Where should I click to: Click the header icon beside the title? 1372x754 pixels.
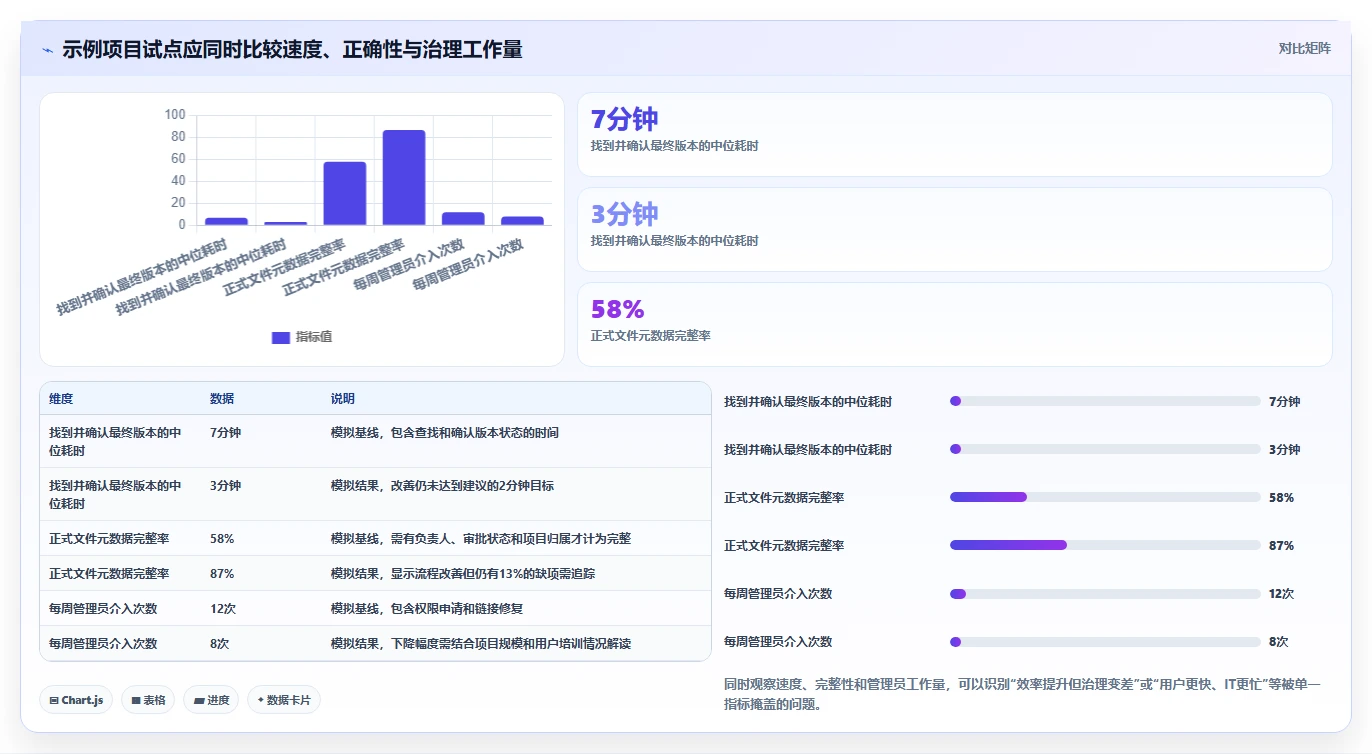[47, 50]
